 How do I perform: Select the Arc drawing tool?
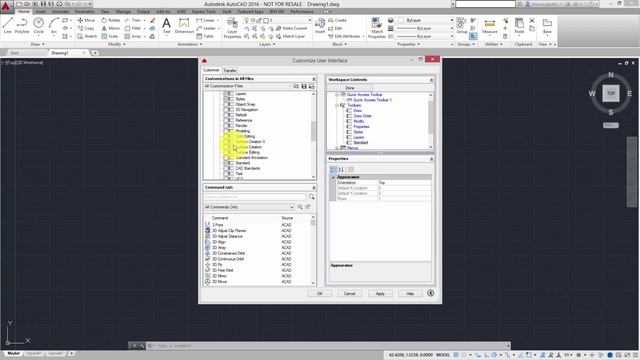pos(53,26)
